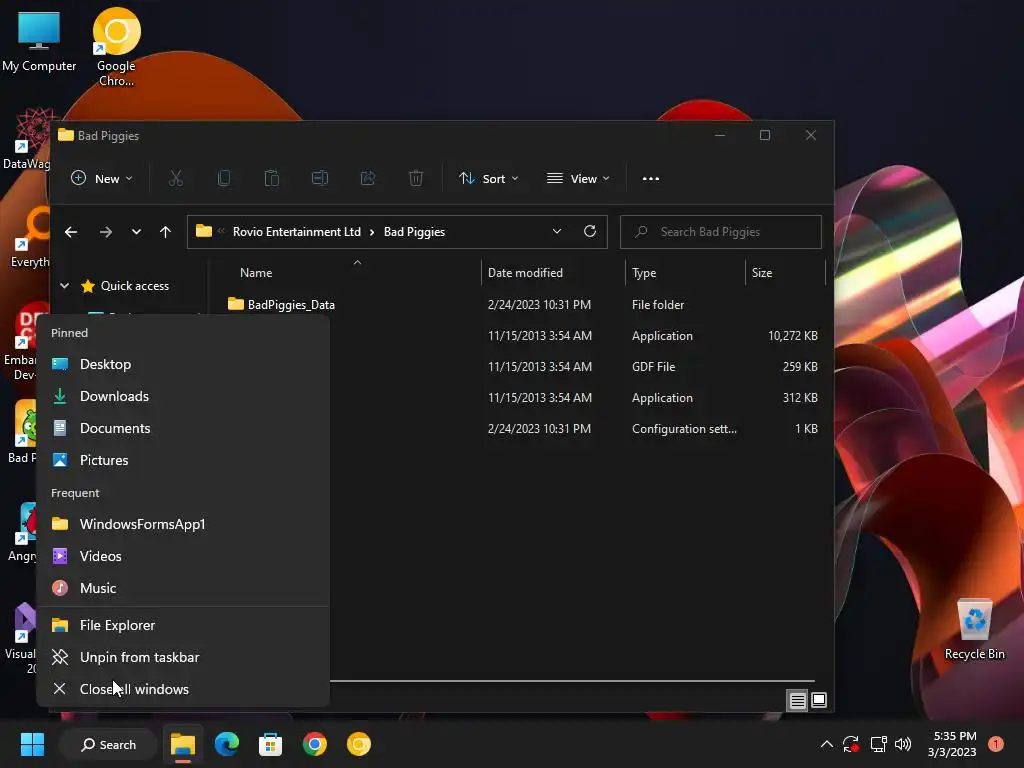
Task: Click the network tray icon
Action: pos(878,744)
